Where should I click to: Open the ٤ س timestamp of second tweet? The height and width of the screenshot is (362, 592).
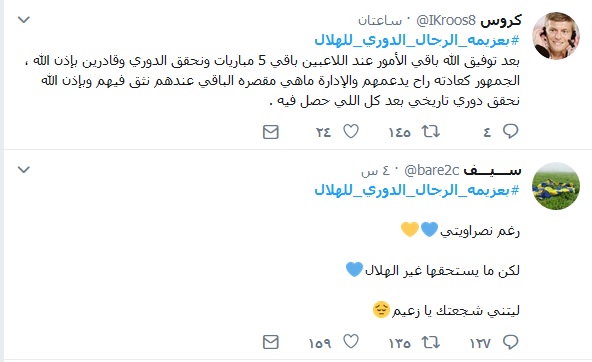[375, 171]
